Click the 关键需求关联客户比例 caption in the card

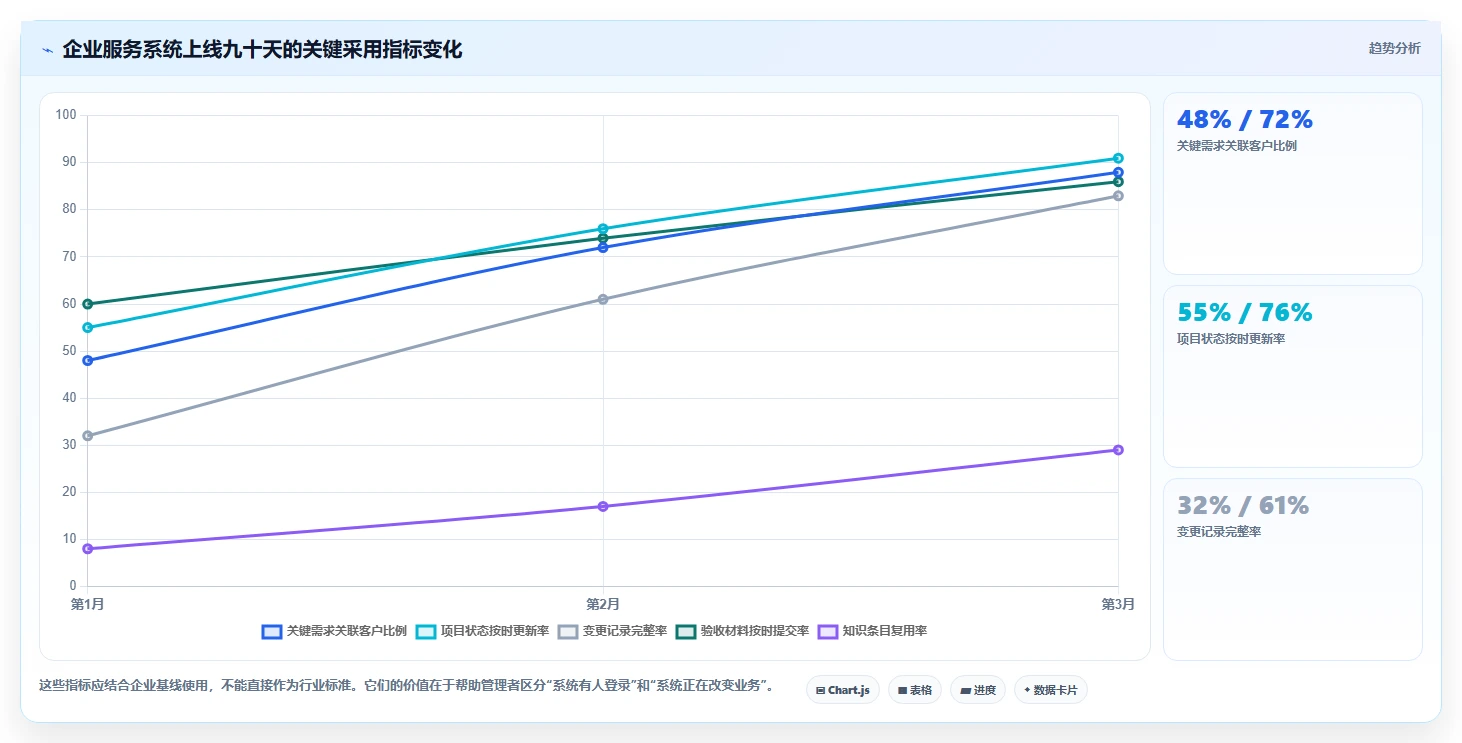point(1236,146)
